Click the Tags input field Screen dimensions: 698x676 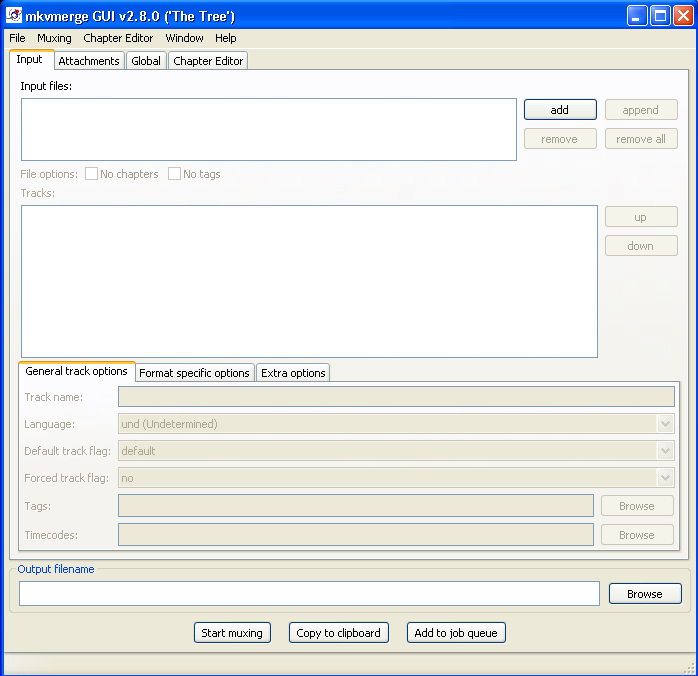(x=356, y=506)
